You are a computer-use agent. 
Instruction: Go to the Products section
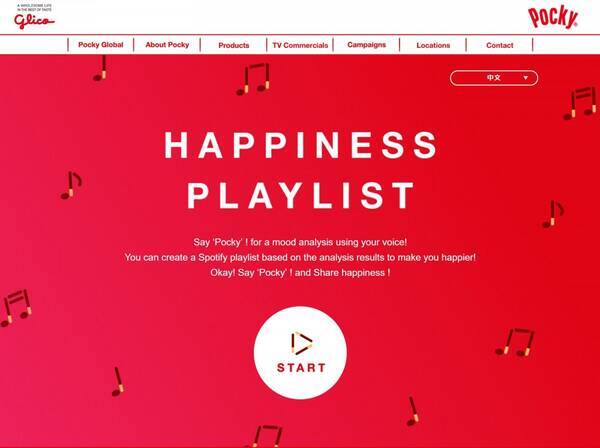pos(233,45)
